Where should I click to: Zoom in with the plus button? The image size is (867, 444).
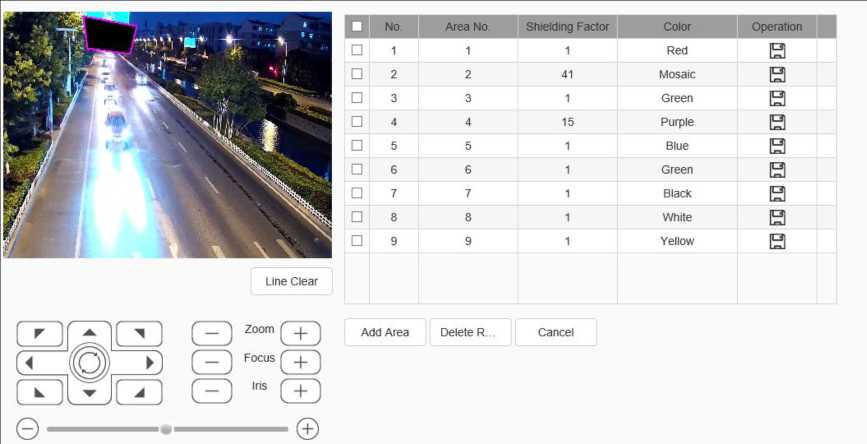pyautogui.click(x=300, y=334)
